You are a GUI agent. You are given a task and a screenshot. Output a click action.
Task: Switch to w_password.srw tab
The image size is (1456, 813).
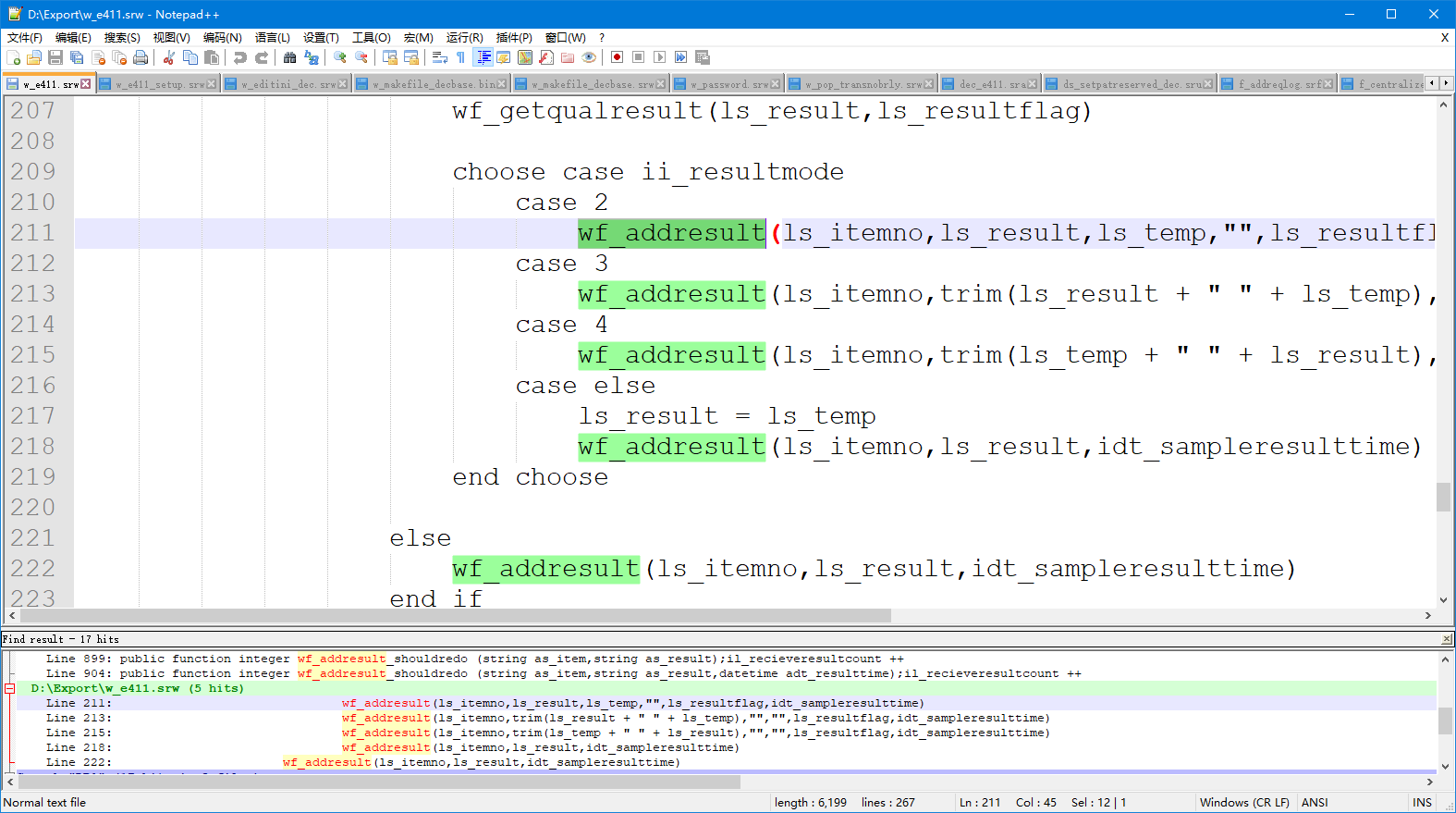[x=727, y=84]
